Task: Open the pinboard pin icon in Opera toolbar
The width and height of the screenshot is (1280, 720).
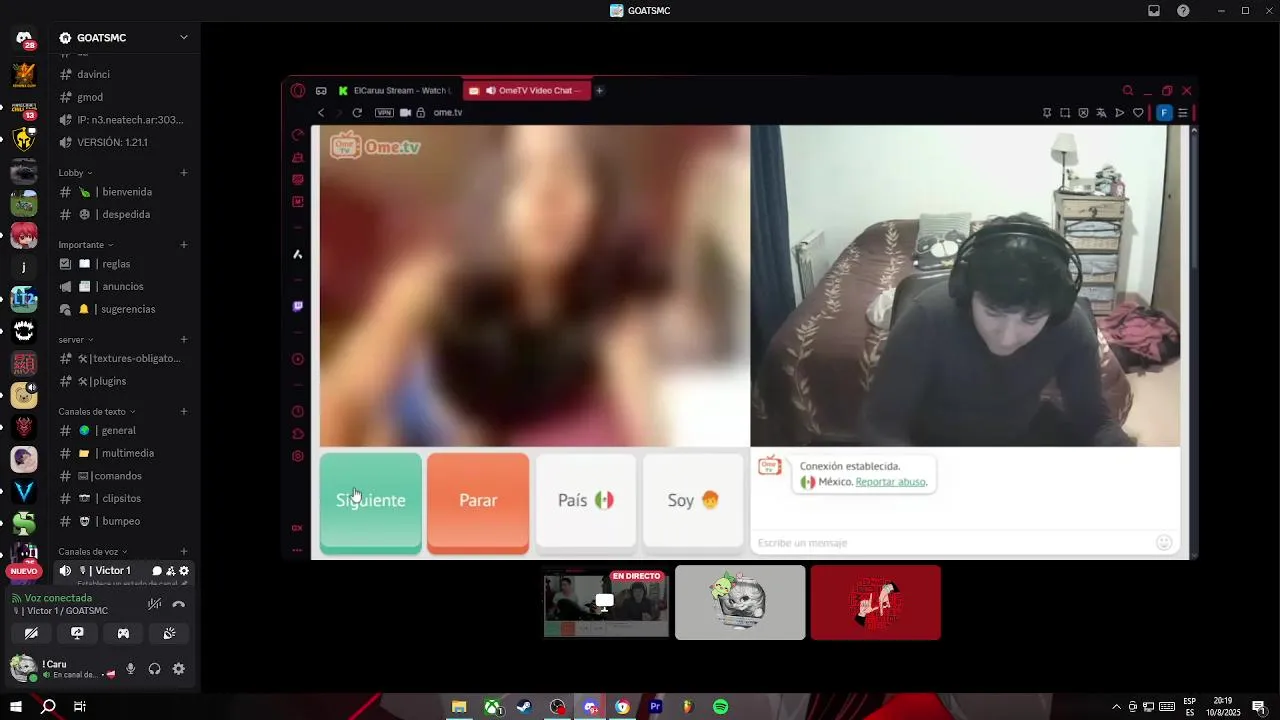Action: pos(1047,113)
